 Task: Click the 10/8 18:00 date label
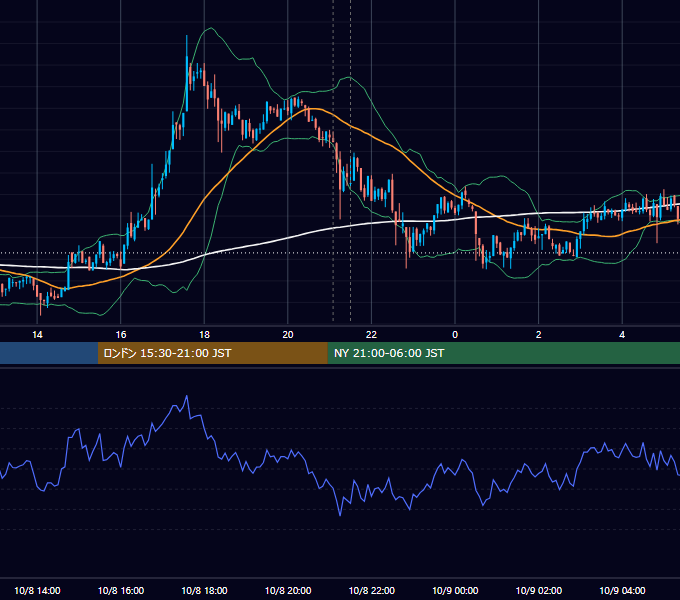tap(204, 591)
